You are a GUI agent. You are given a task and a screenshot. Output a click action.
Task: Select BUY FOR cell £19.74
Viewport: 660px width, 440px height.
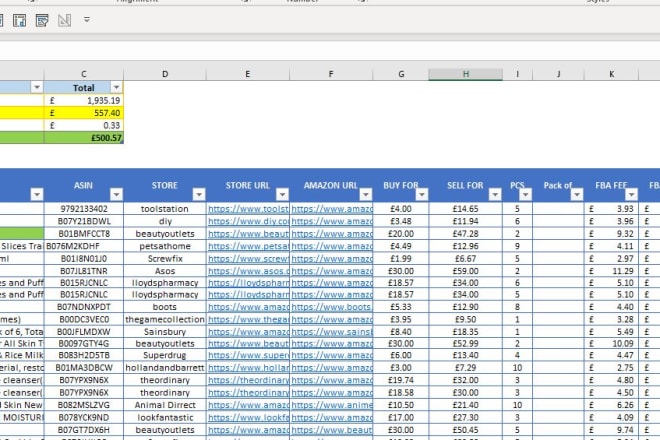401,380
